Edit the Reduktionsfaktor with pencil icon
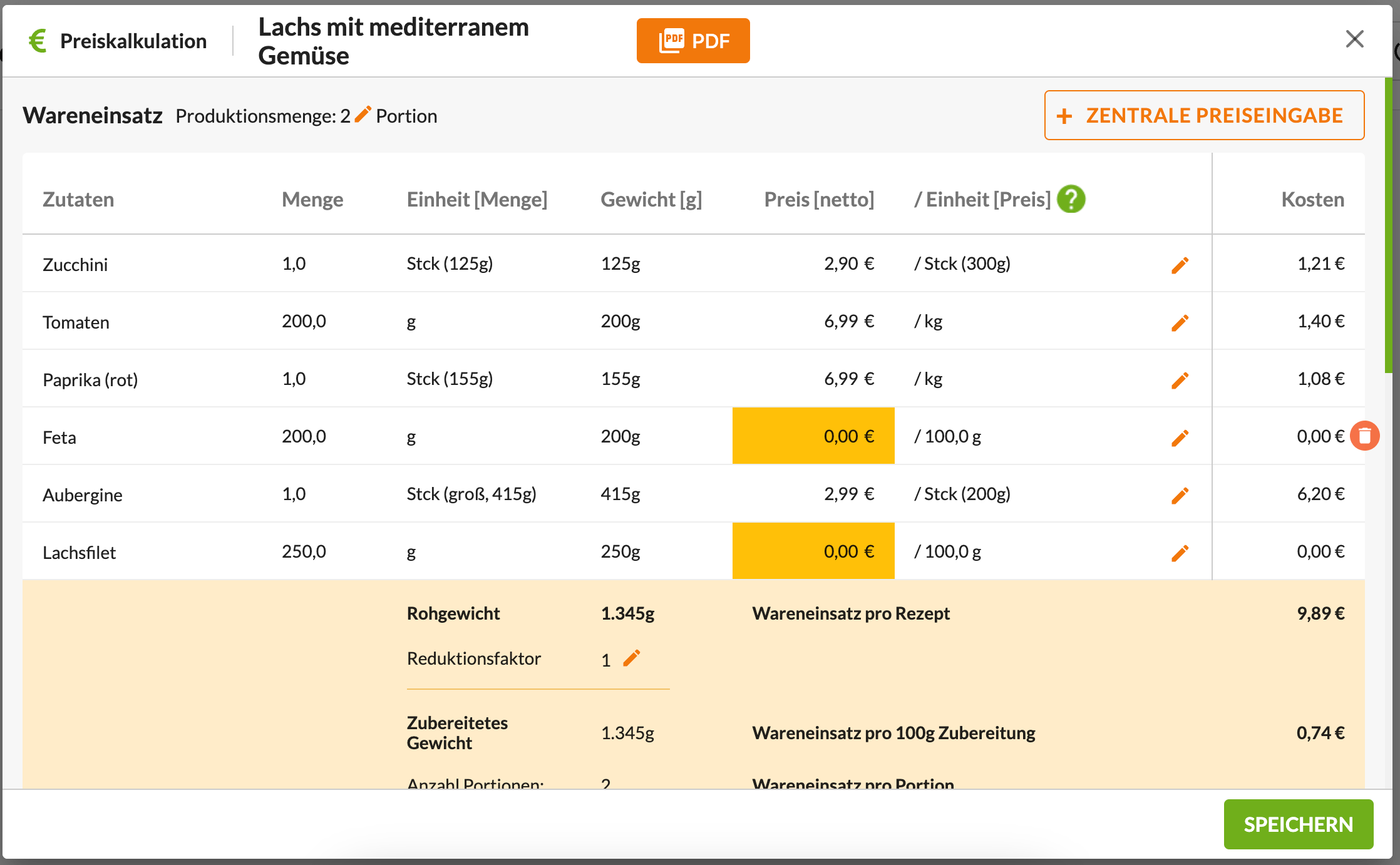The image size is (1400, 865). (x=632, y=658)
